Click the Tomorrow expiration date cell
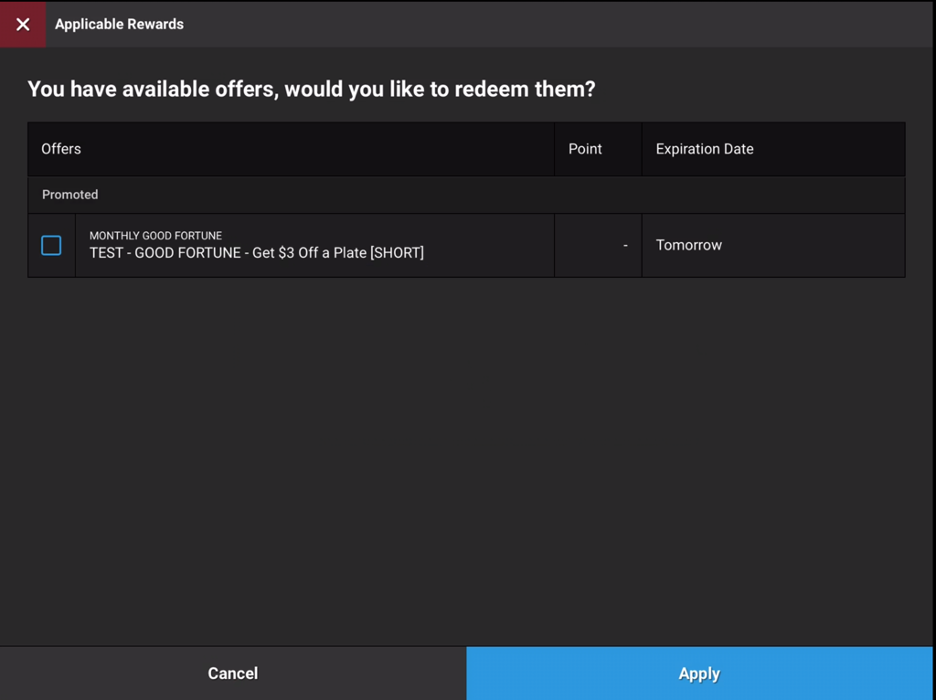Screen dimensions: 936x700 tap(689, 245)
